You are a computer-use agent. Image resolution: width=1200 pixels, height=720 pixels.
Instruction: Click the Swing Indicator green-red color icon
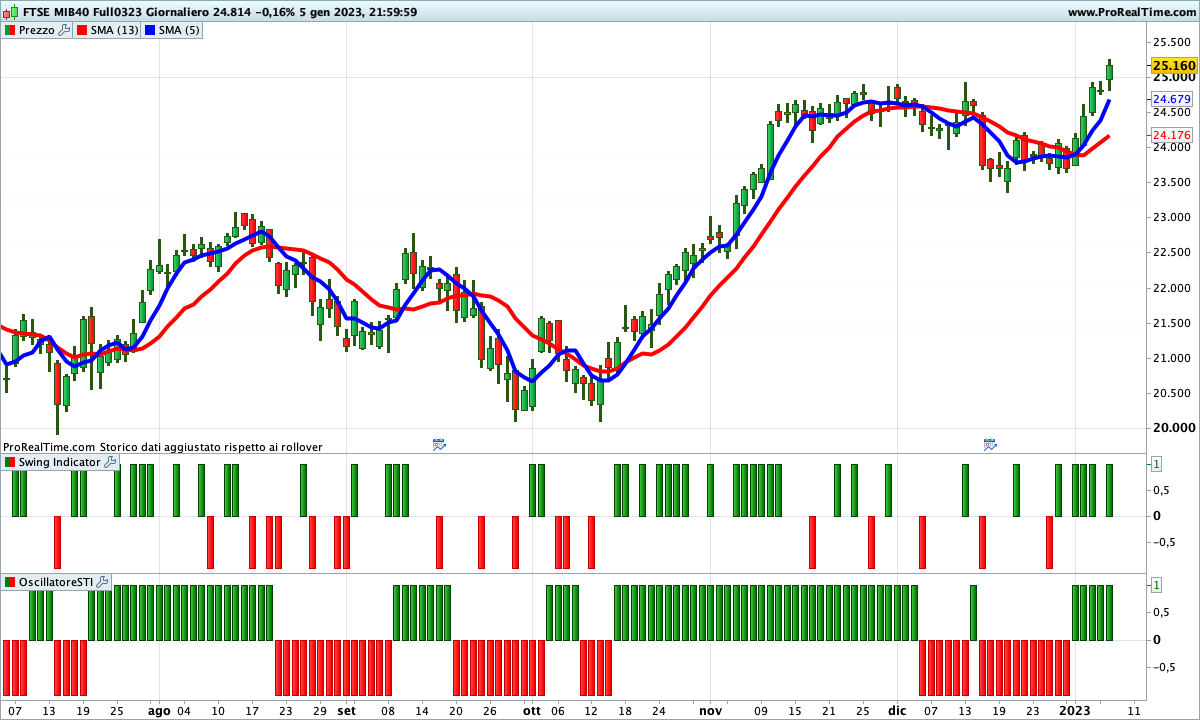point(10,462)
